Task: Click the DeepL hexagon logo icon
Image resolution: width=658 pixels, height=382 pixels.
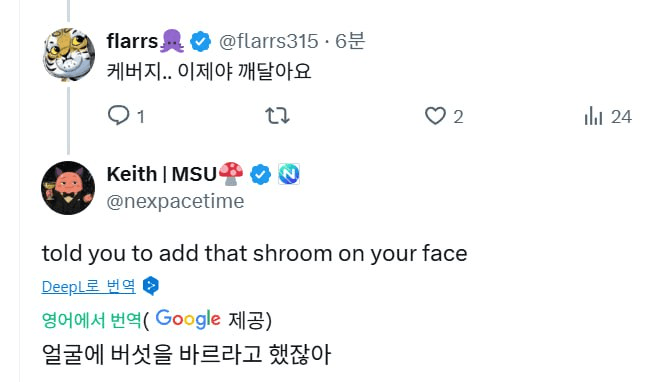Action: tap(151, 286)
